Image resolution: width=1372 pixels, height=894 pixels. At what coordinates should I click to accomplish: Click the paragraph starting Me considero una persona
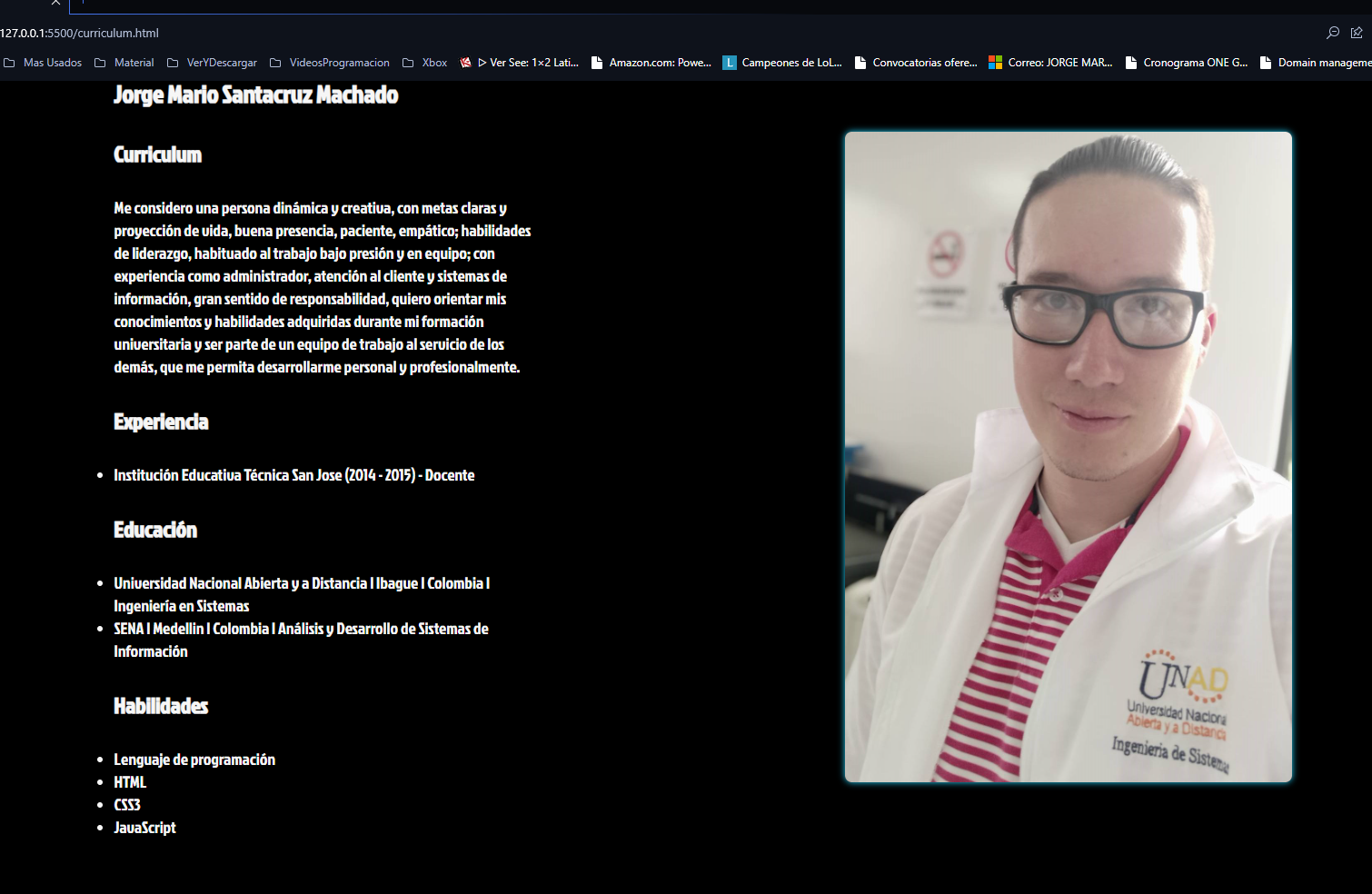(x=323, y=287)
